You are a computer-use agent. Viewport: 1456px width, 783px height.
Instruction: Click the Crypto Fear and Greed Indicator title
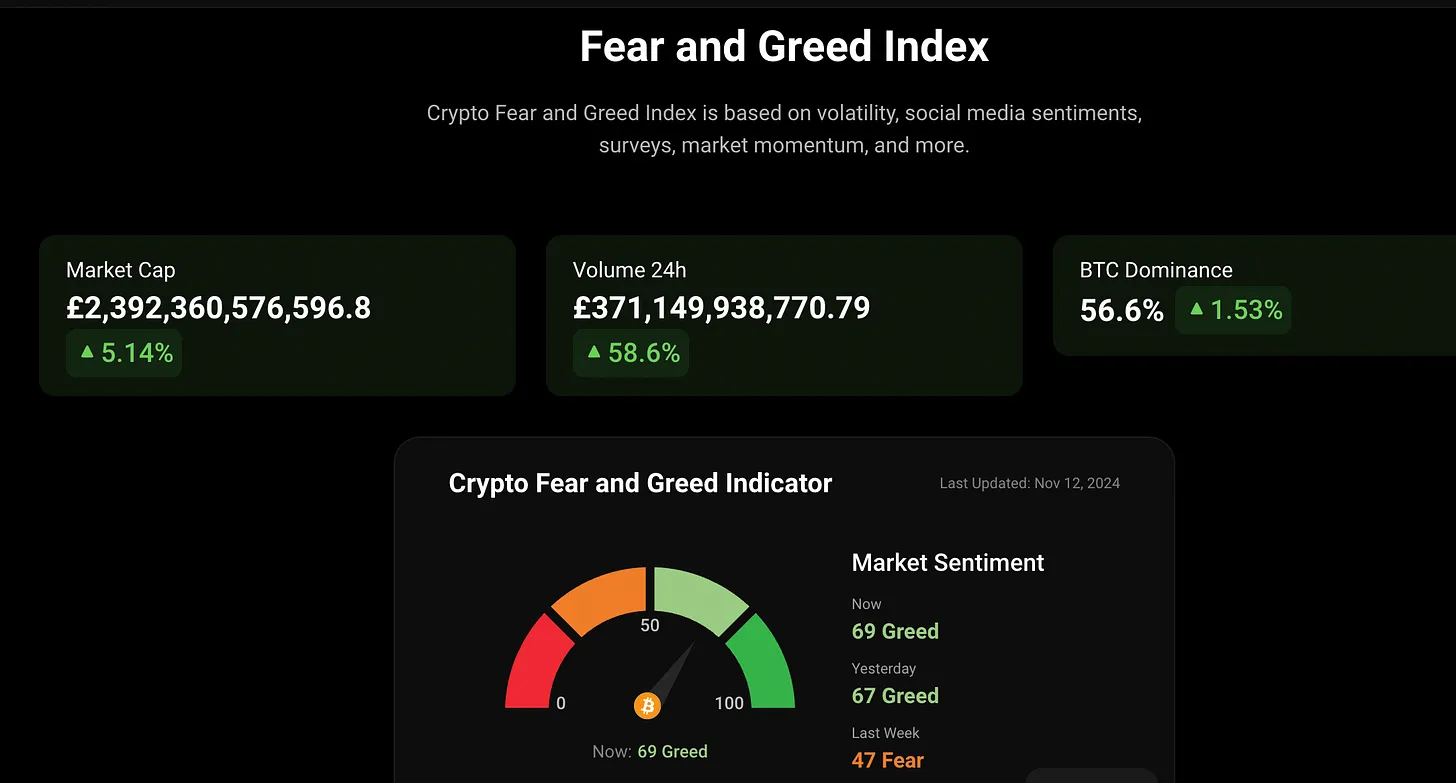pos(640,483)
